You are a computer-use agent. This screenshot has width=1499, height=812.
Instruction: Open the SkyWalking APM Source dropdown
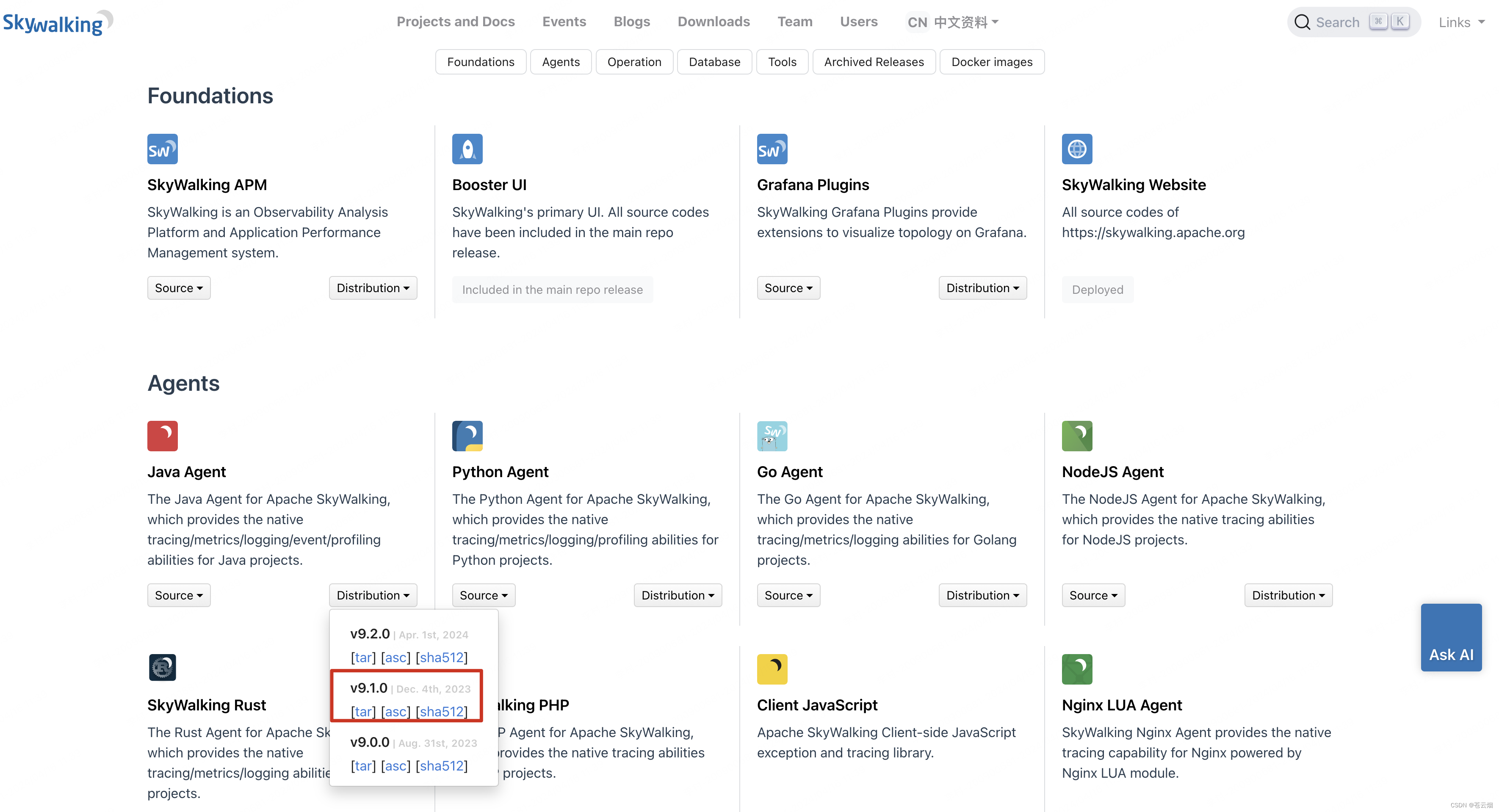179,288
